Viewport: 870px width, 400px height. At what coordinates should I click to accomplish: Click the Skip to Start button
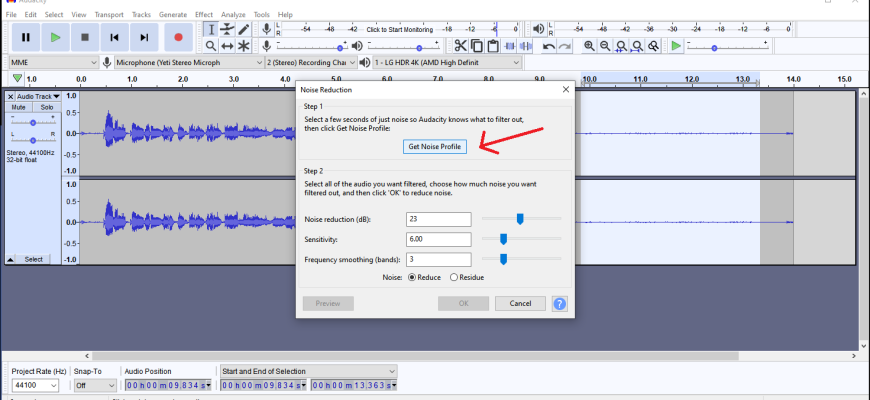pos(115,37)
